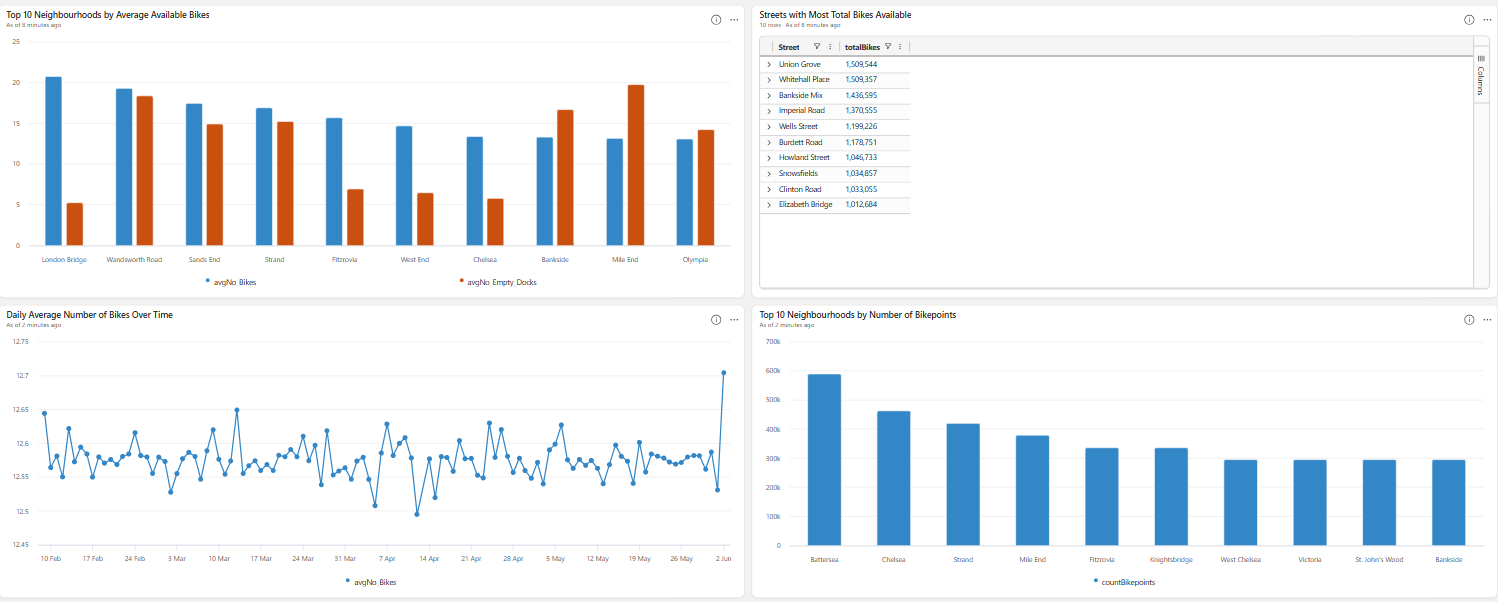Open info for Top 10 Neighbourhoods by Average Available Bikes
The image size is (1498, 602).
click(x=716, y=20)
